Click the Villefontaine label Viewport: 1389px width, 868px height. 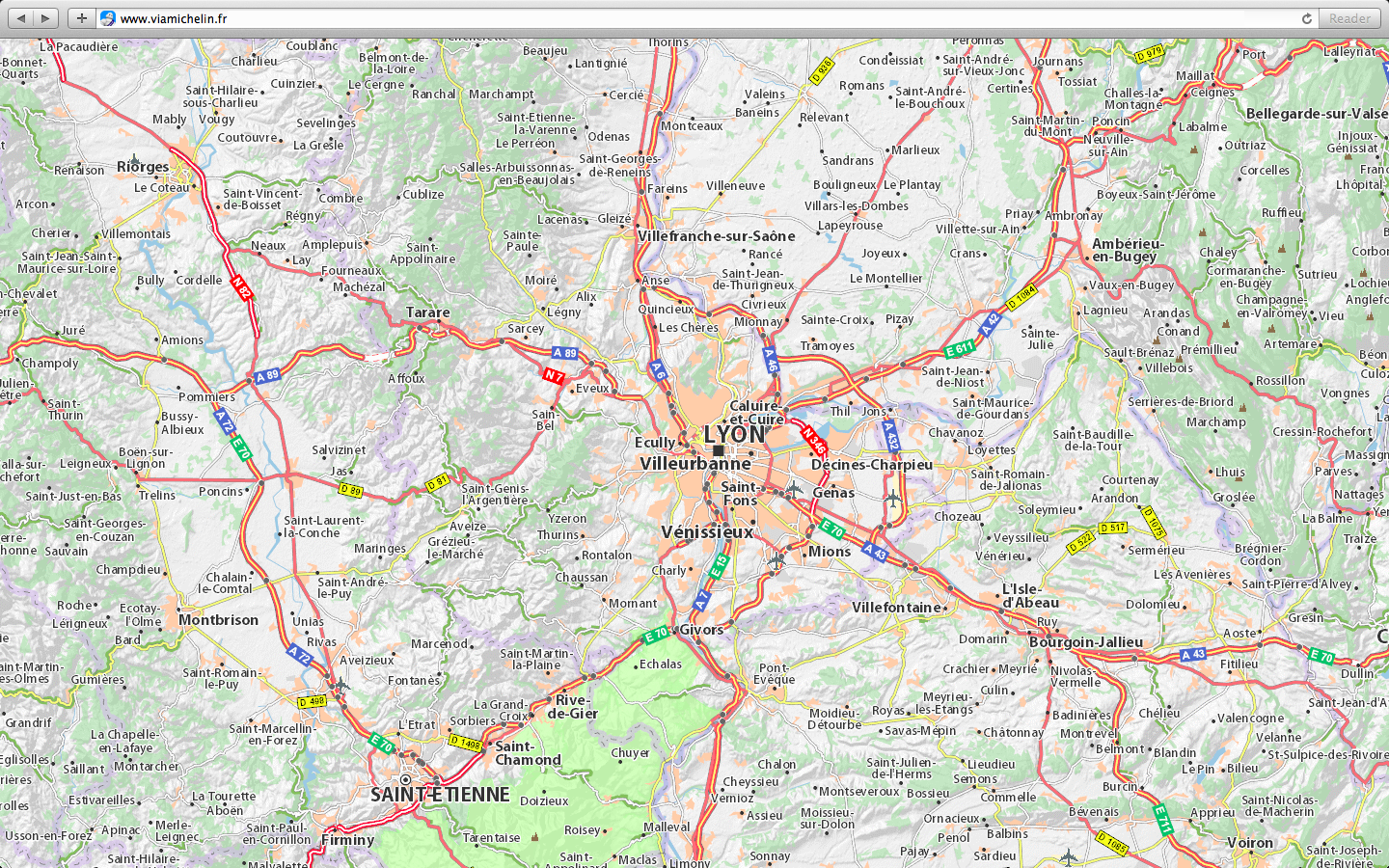pos(896,608)
